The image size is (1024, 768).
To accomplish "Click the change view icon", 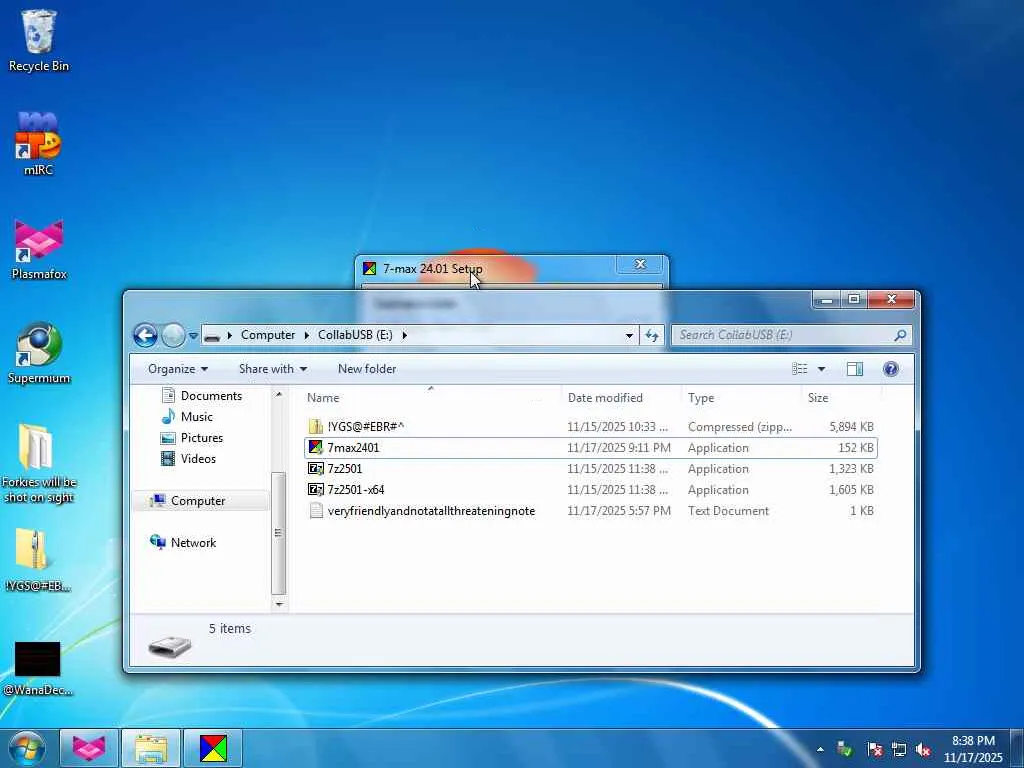I will pyautogui.click(x=800, y=369).
